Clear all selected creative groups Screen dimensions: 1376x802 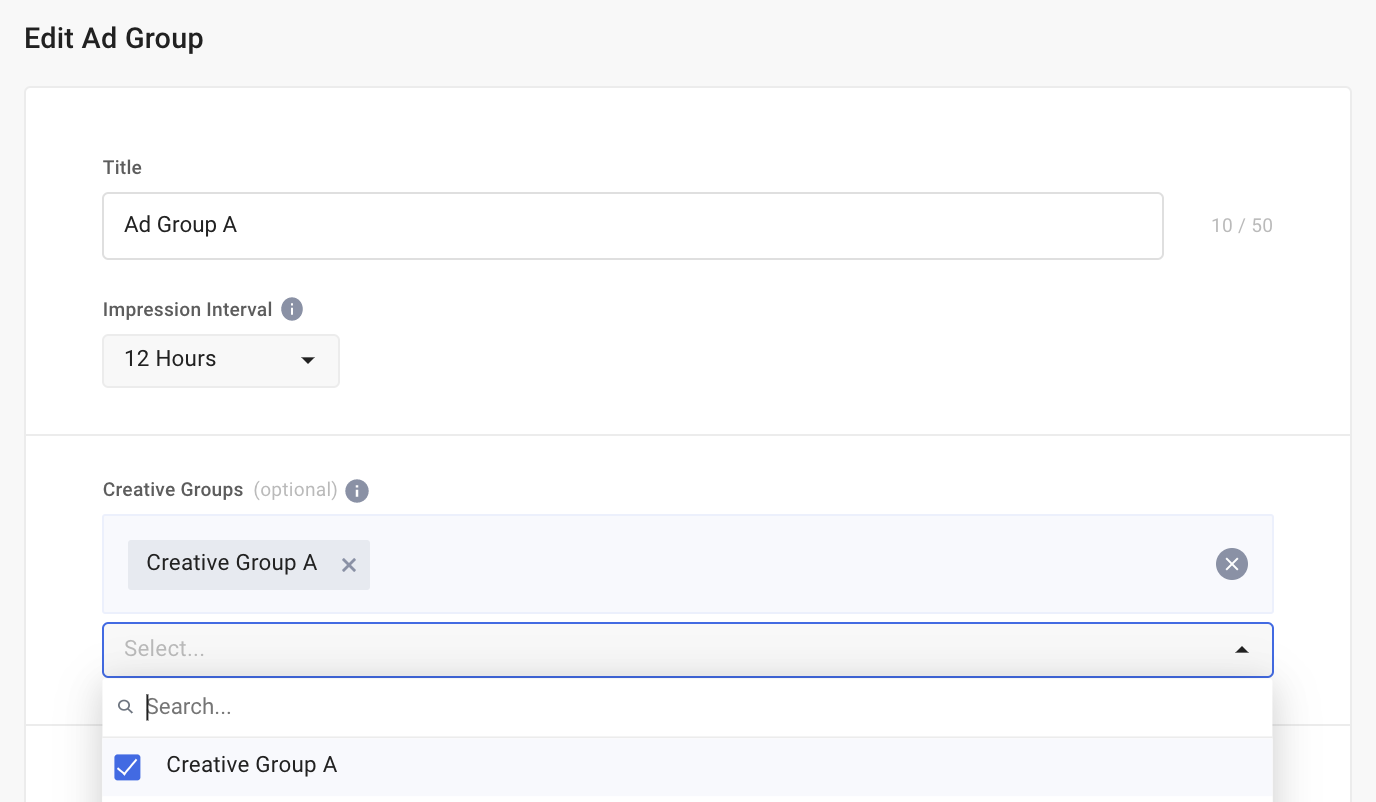[x=1231, y=564]
